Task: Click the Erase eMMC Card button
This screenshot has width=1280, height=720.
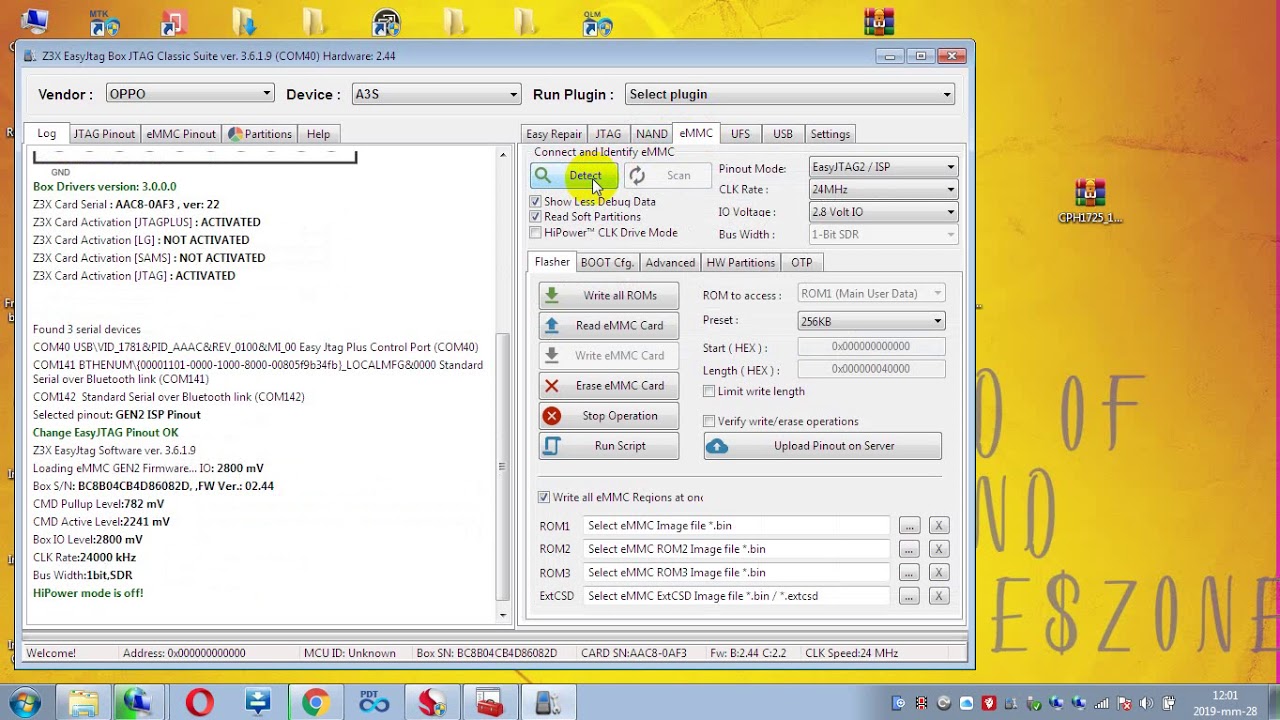Action: coord(608,386)
